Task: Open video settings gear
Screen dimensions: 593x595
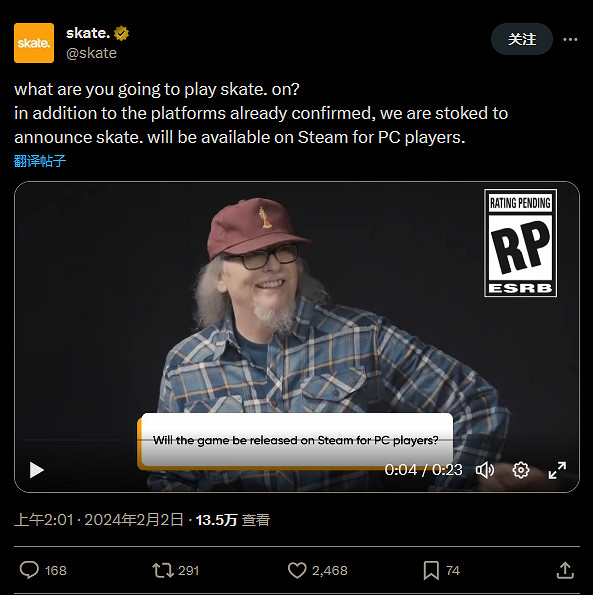Action: point(521,470)
